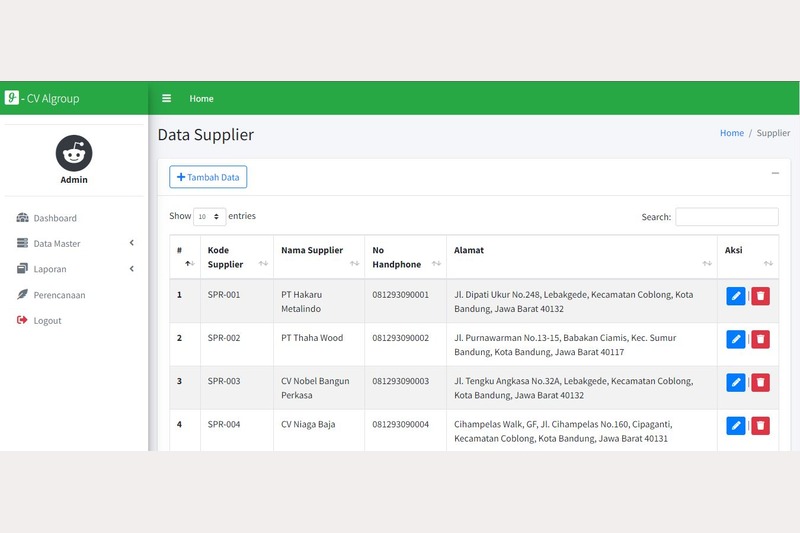Open Dashboard from the sidebar
The width and height of the screenshot is (800, 533).
point(55,218)
